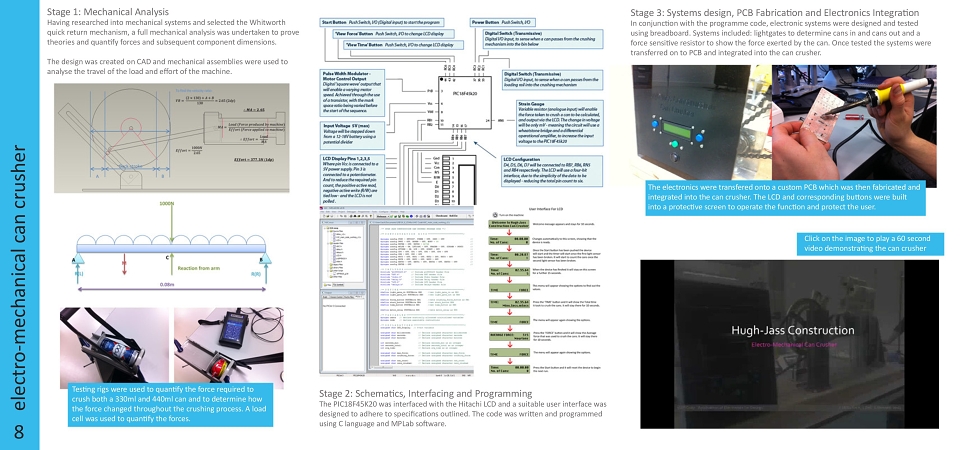Select the 'Testing rigs were used' blue caption

click(170, 404)
